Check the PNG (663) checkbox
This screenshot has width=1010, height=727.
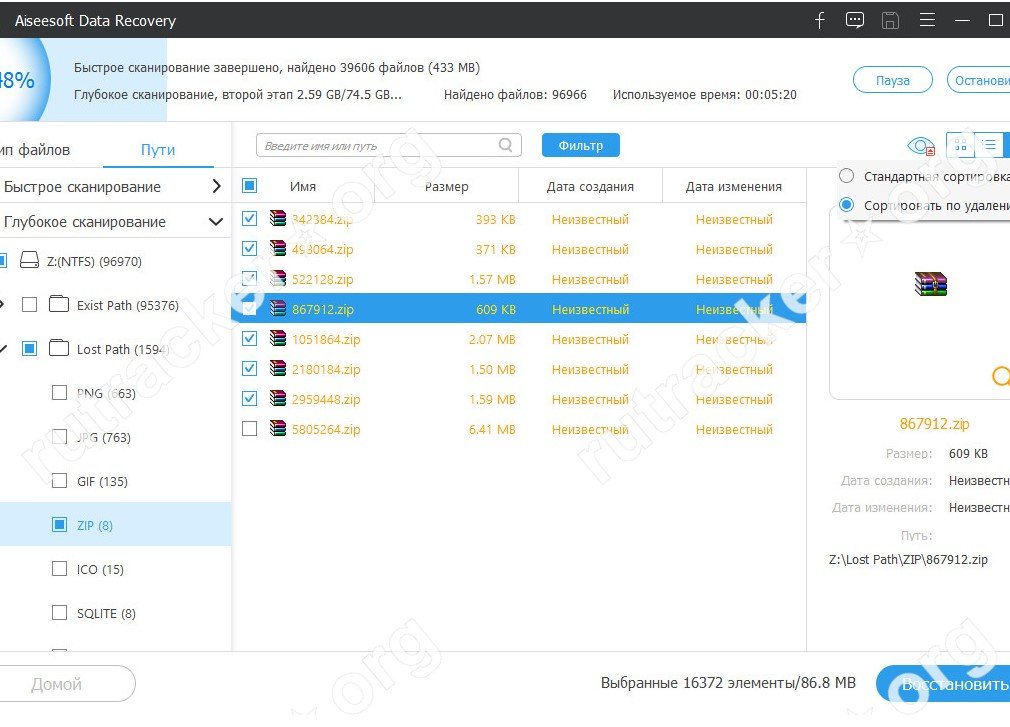[59, 393]
